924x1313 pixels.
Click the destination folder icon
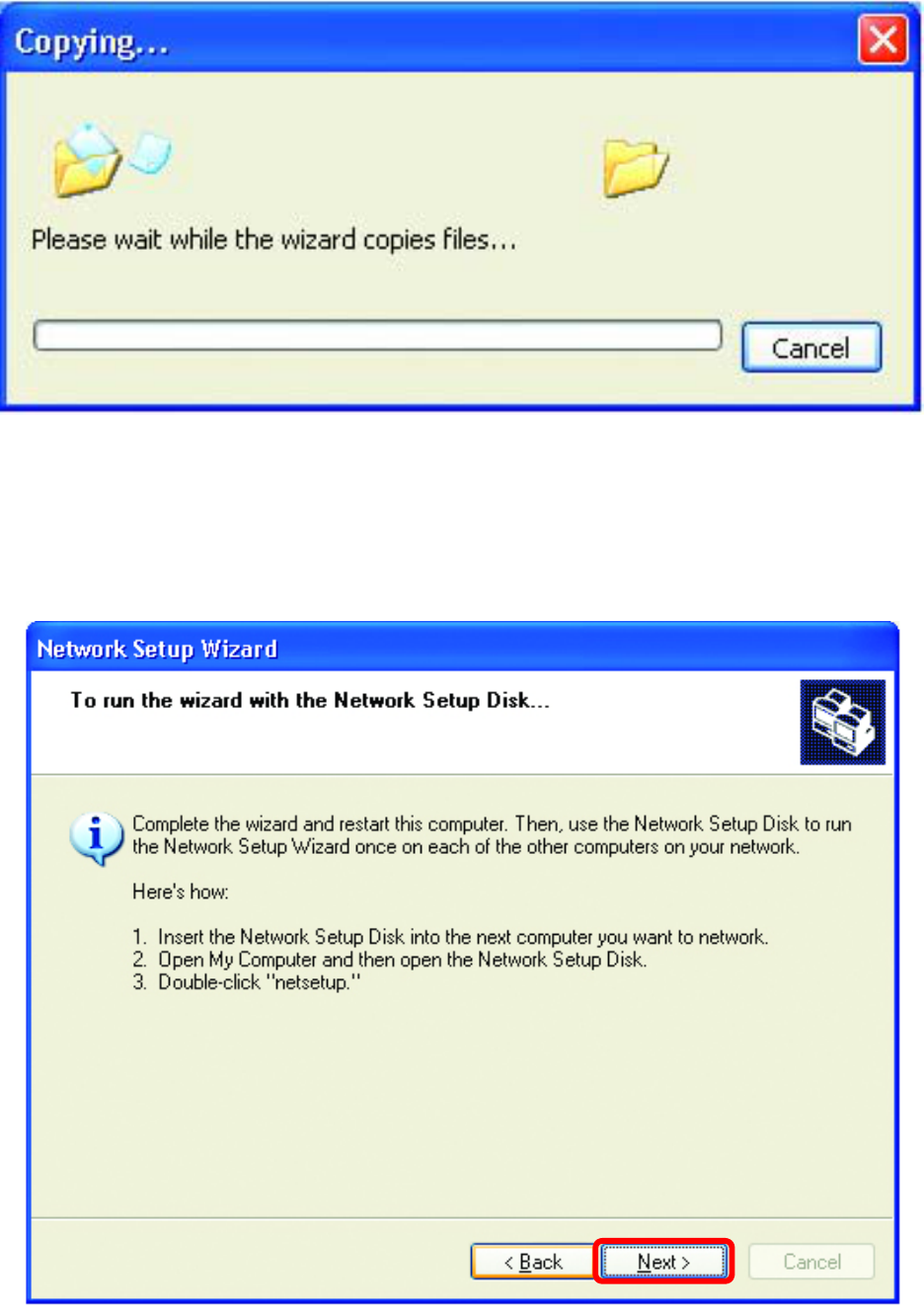click(x=635, y=167)
